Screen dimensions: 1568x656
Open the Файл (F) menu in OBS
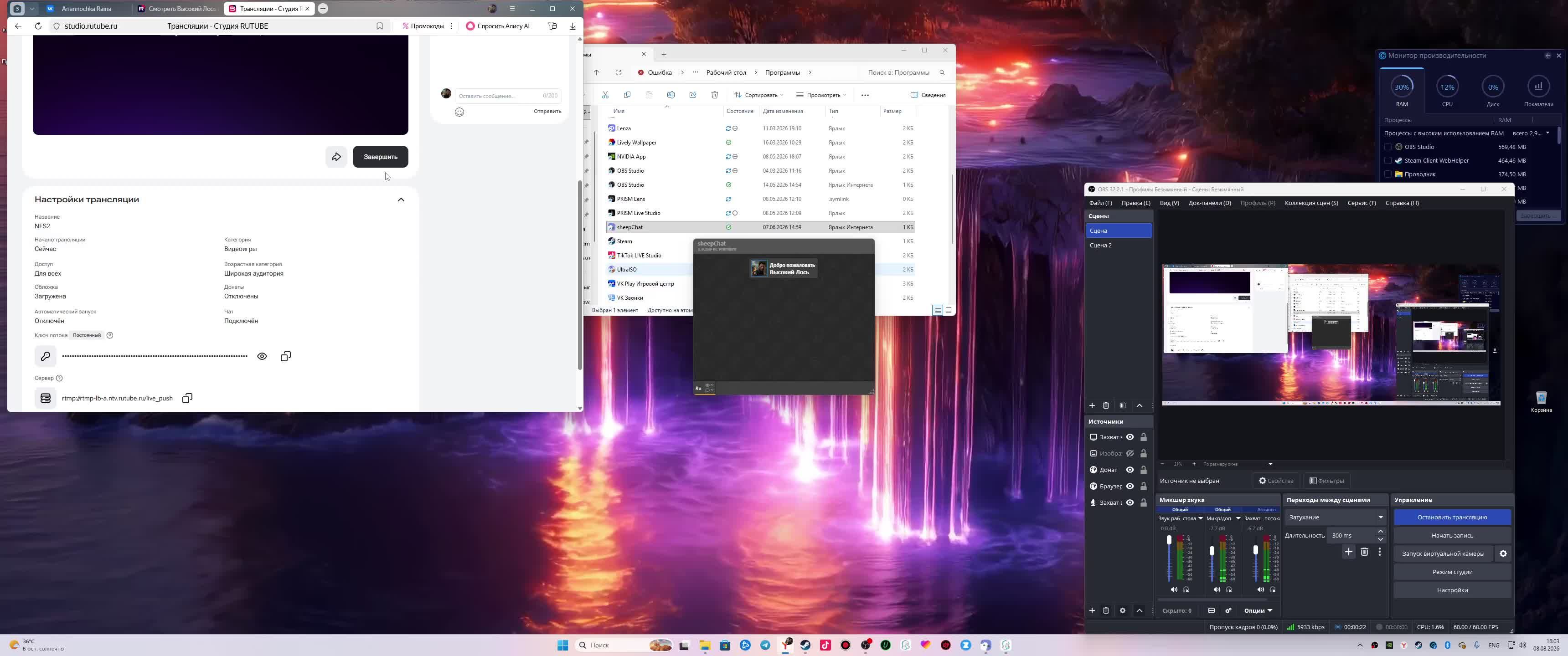1100,203
